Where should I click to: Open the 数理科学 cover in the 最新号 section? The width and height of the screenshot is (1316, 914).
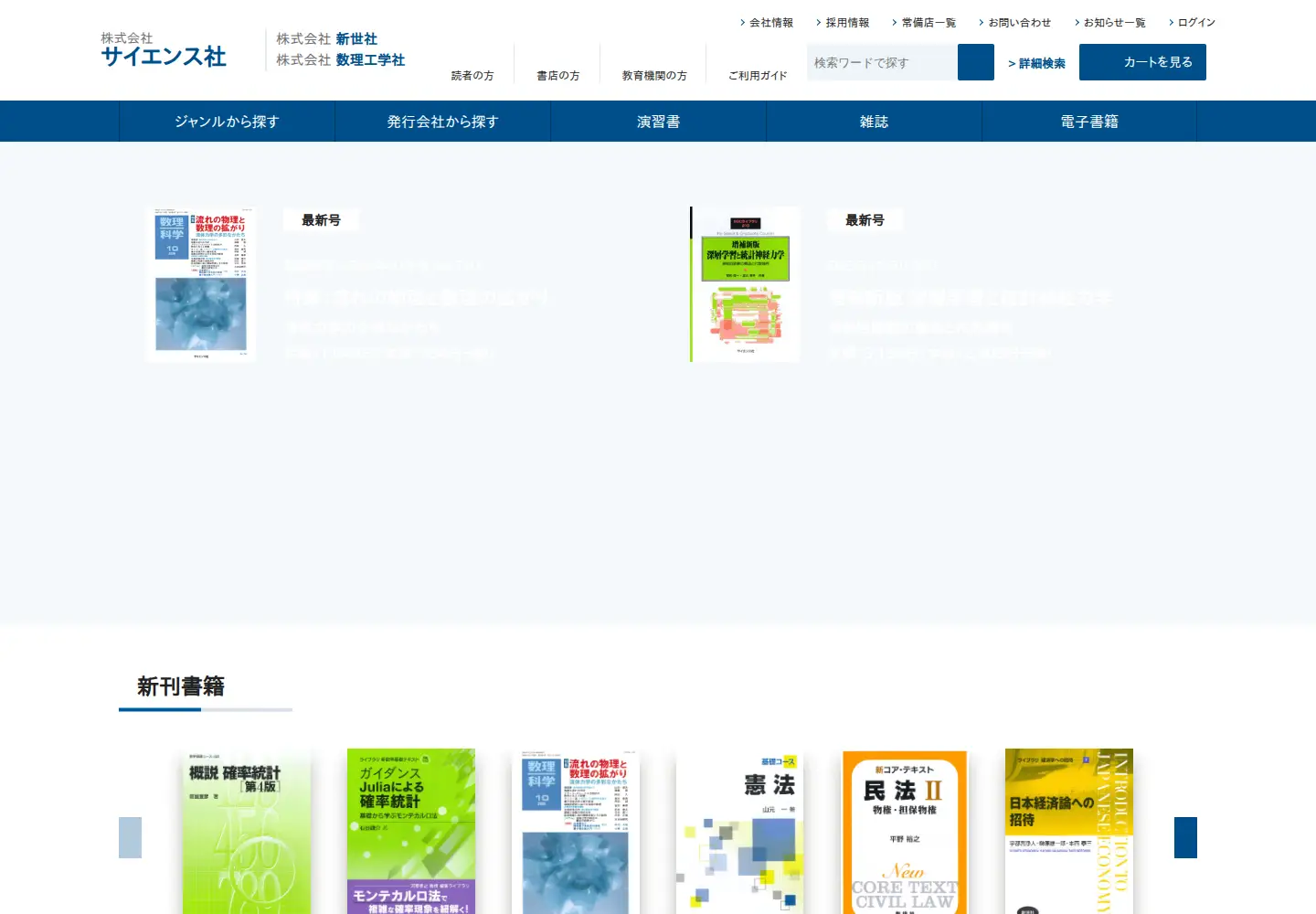click(200, 284)
